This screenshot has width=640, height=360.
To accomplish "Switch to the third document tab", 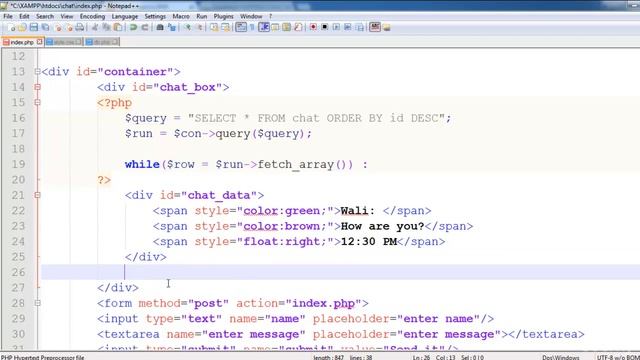I will coord(102,42).
